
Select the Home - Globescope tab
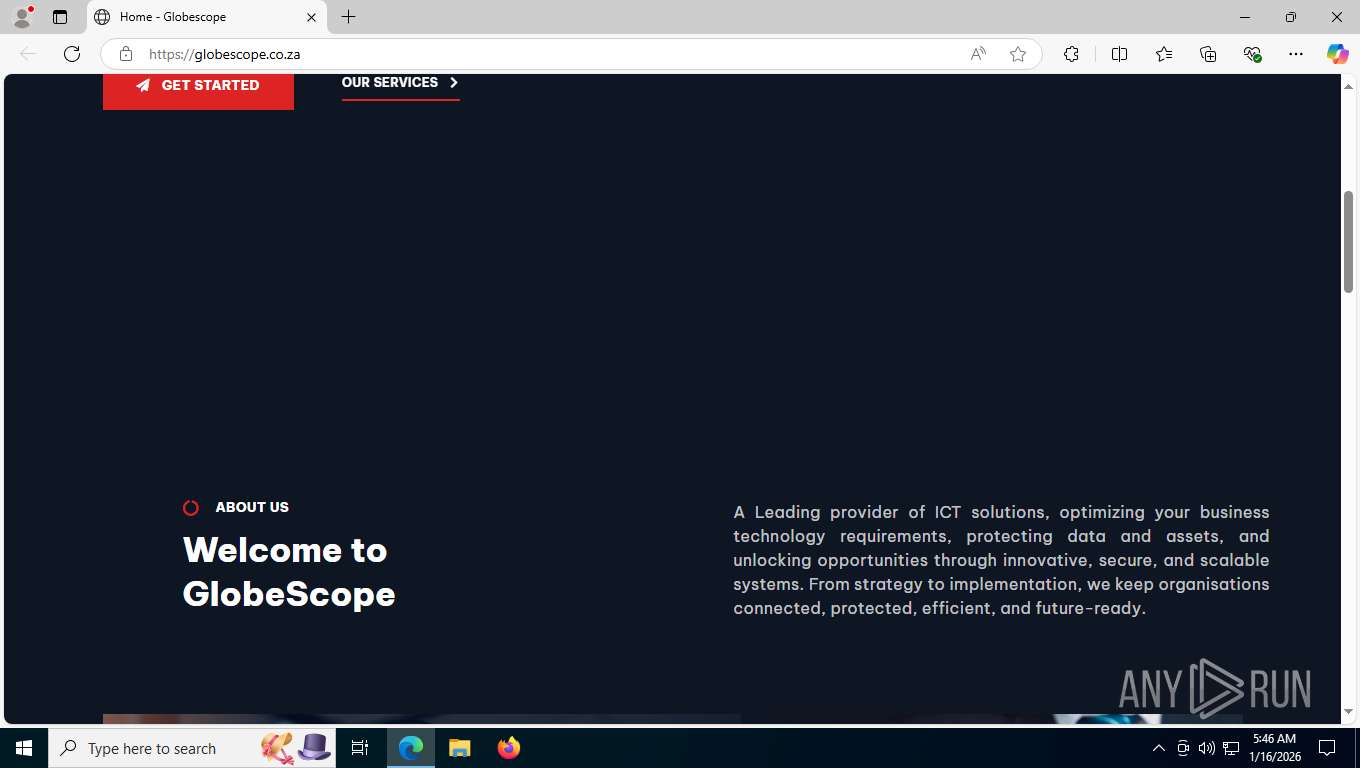[x=207, y=17]
